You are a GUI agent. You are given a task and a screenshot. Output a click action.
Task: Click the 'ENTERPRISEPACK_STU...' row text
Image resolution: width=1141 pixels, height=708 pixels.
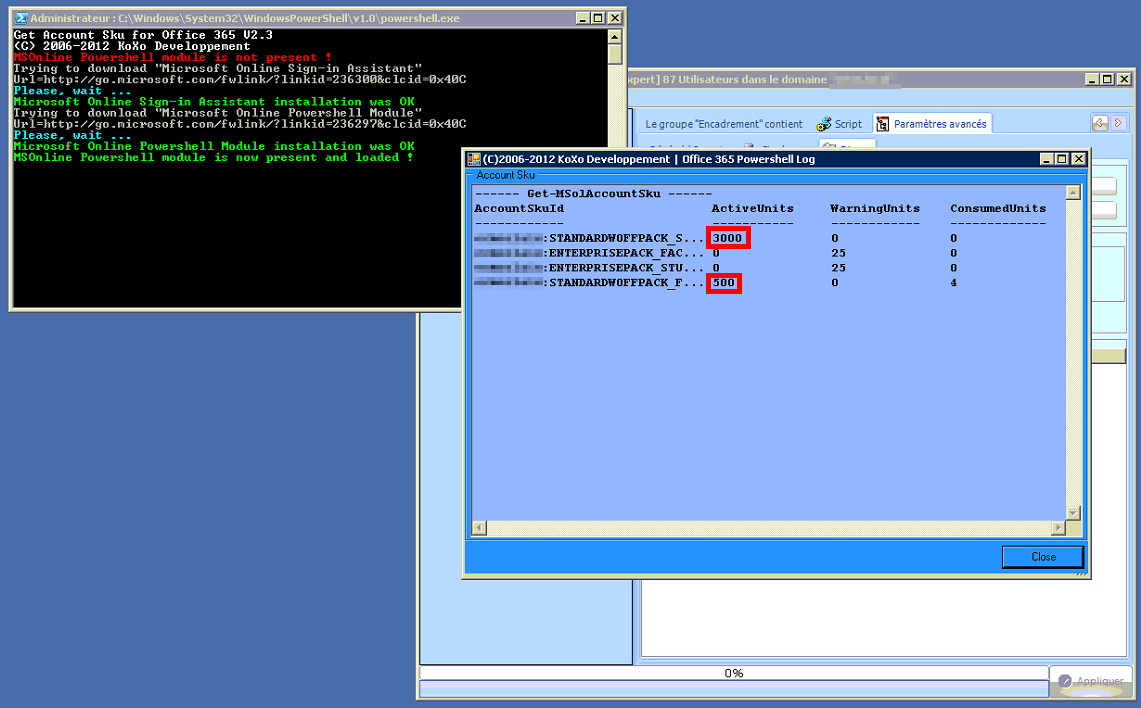627,268
